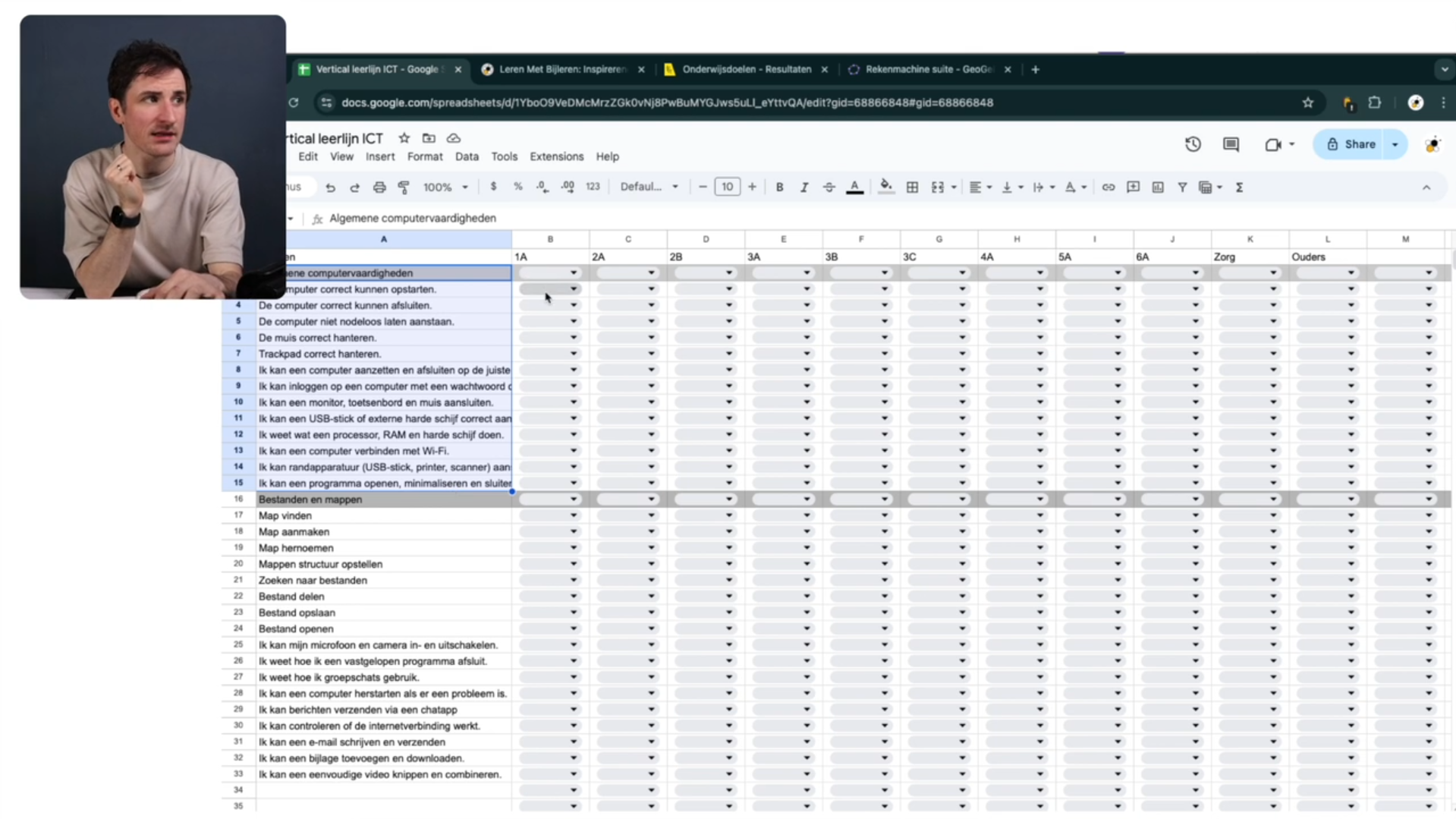Toggle italic formatting
1456x819 pixels.
(804, 187)
